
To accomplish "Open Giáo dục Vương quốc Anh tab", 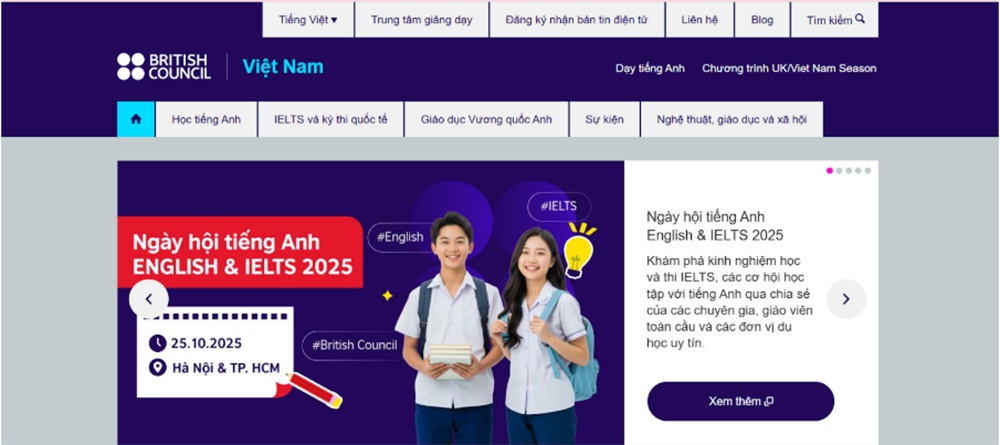I will pos(487,119).
